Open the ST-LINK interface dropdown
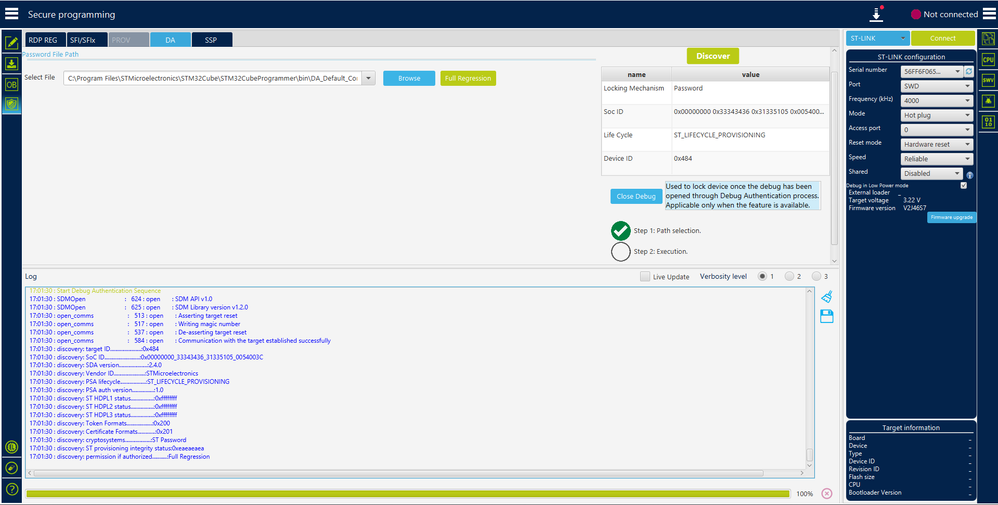The height and width of the screenshot is (505, 998). tap(878, 38)
